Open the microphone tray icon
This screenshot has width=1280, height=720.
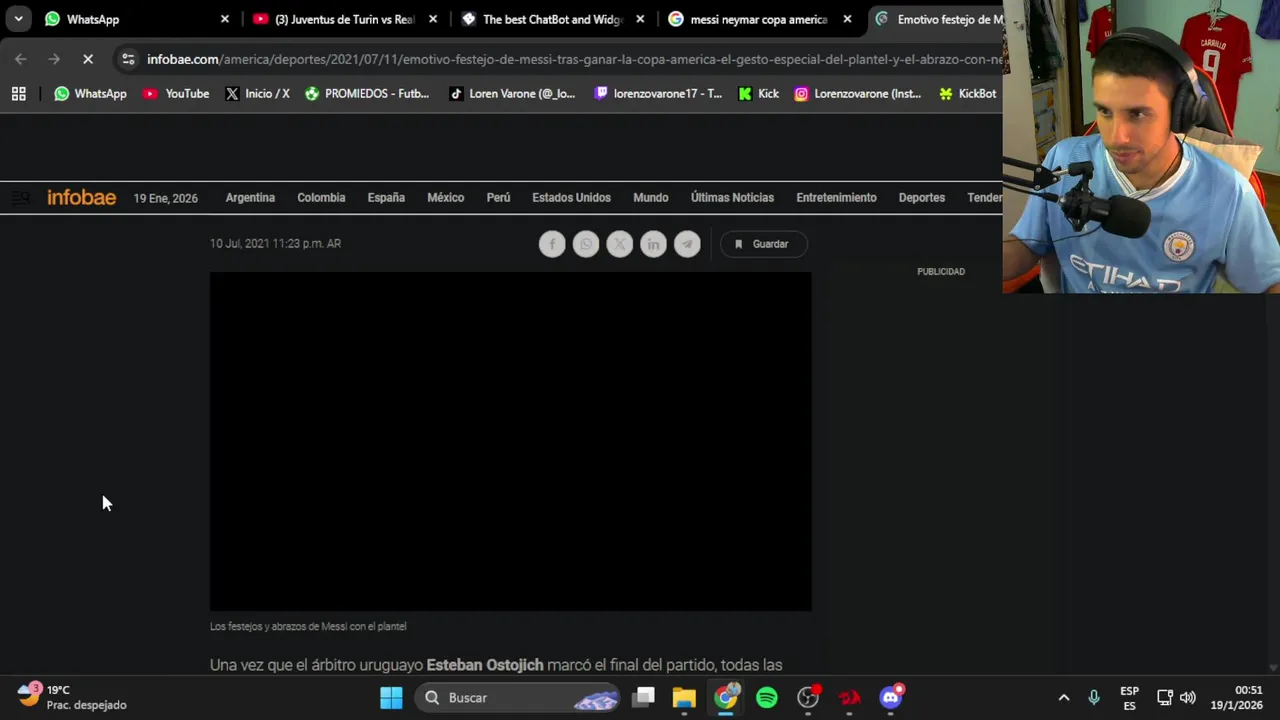pos(1094,697)
